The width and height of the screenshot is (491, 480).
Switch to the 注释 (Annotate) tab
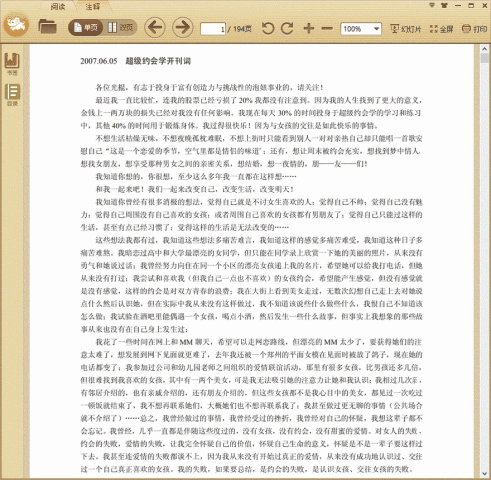93,7
